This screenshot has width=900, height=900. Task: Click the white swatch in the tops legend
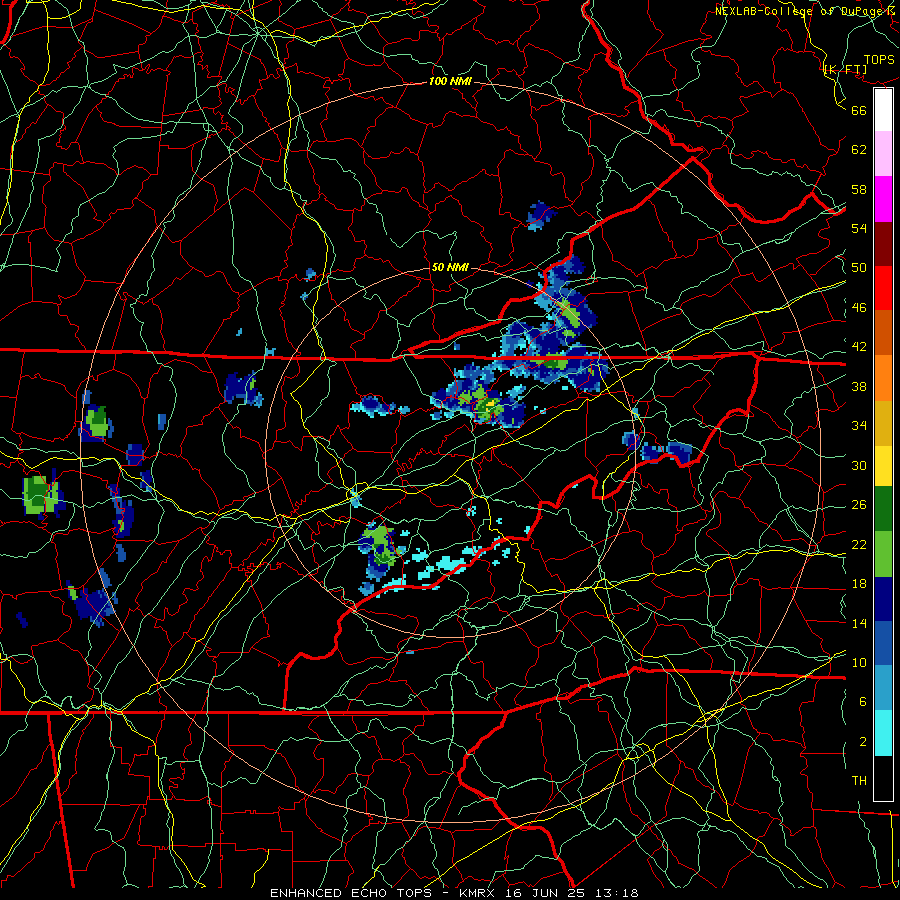tap(883, 110)
